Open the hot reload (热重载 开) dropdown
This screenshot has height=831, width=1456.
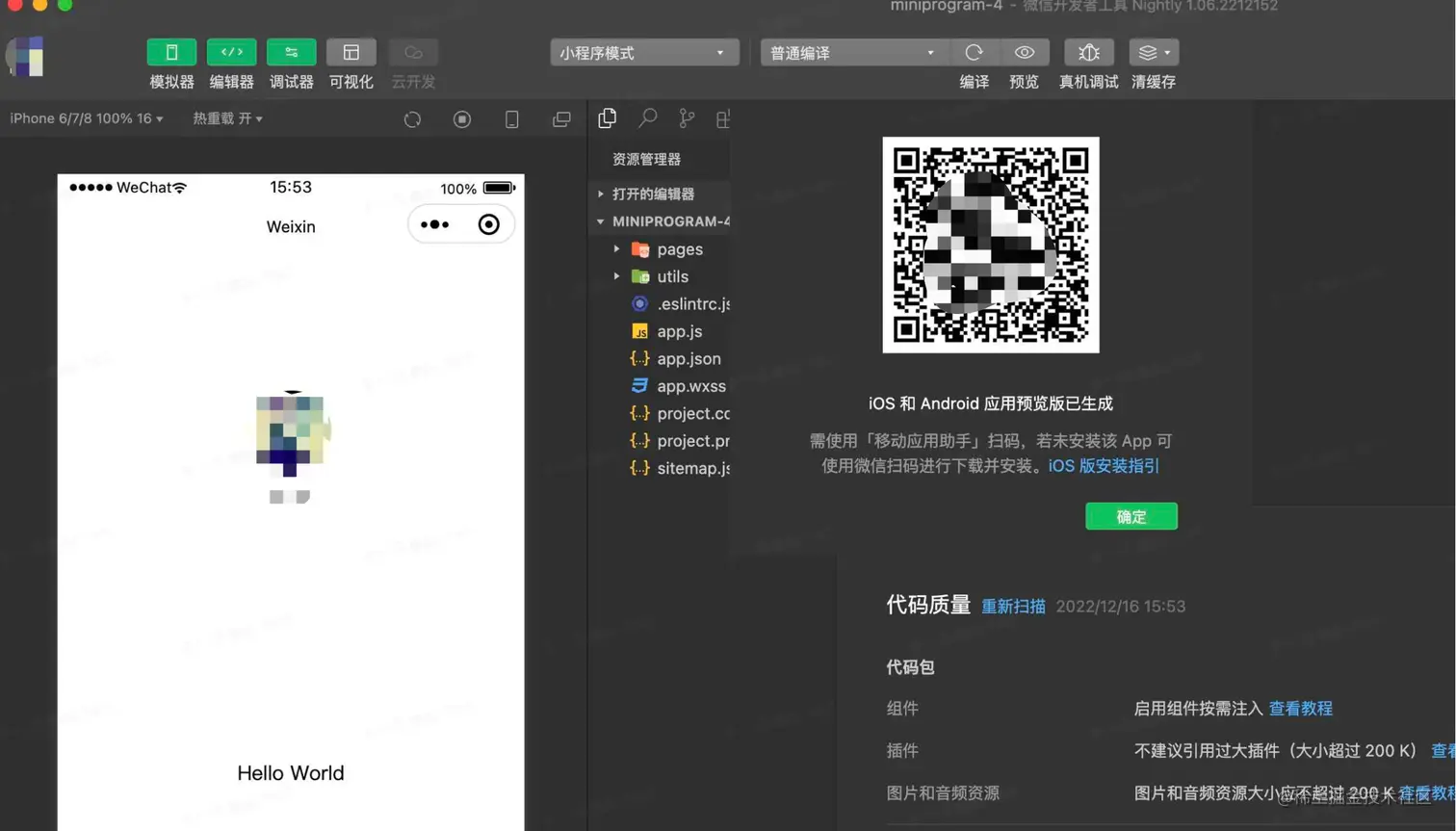227,118
